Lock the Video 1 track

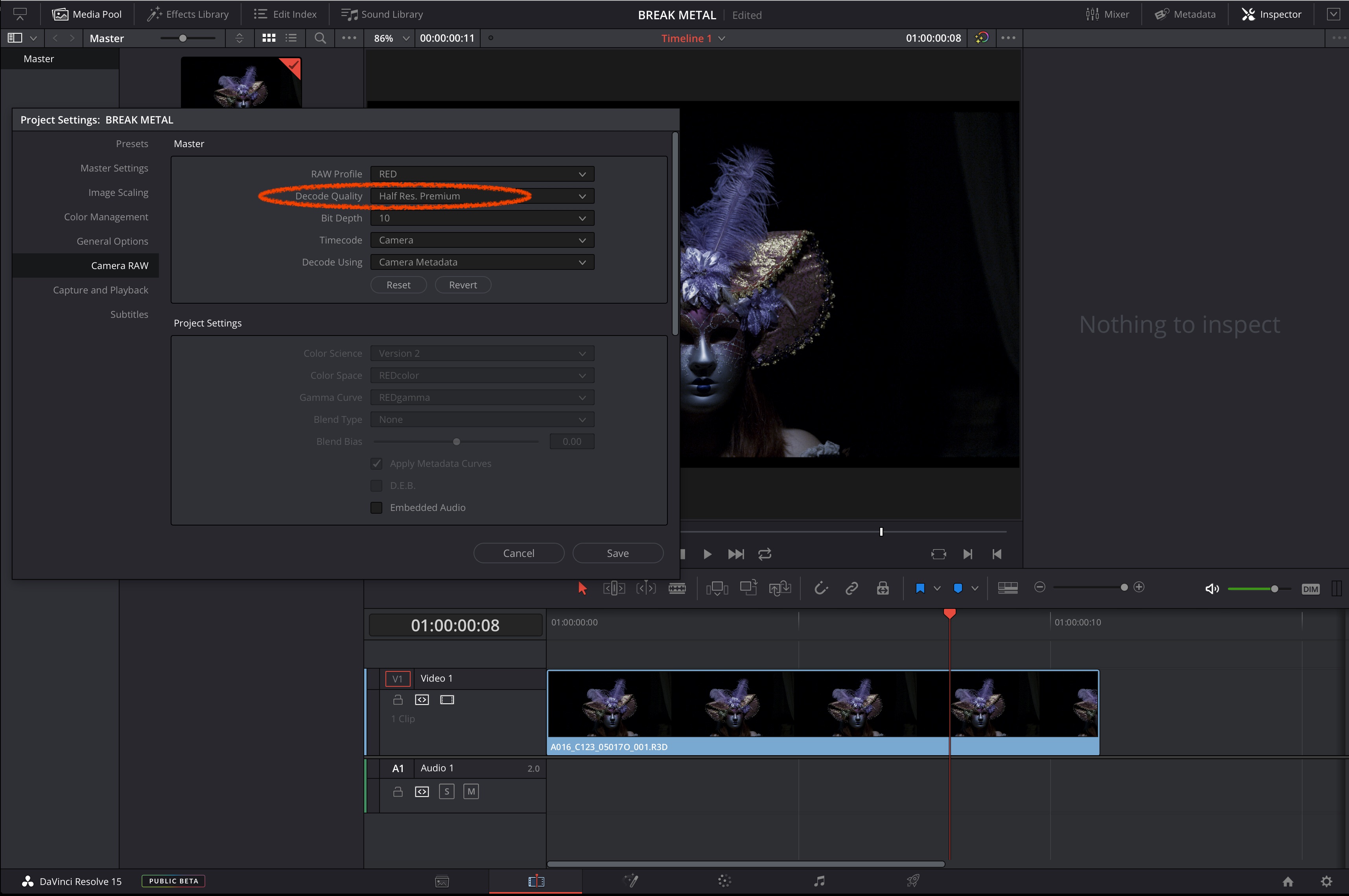click(398, 699)
